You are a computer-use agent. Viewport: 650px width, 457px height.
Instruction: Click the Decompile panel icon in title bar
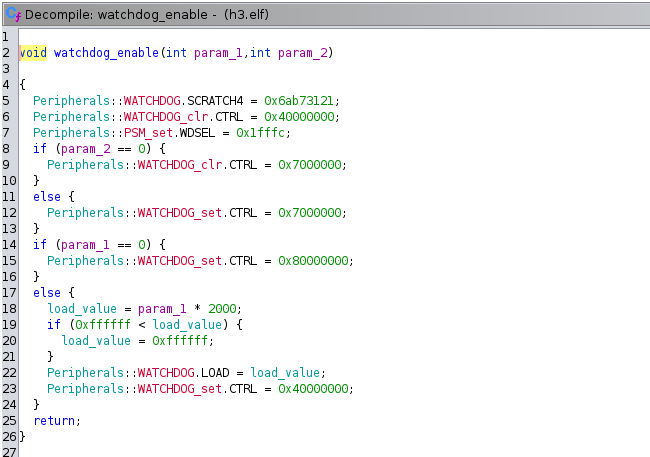coord(13,14)
